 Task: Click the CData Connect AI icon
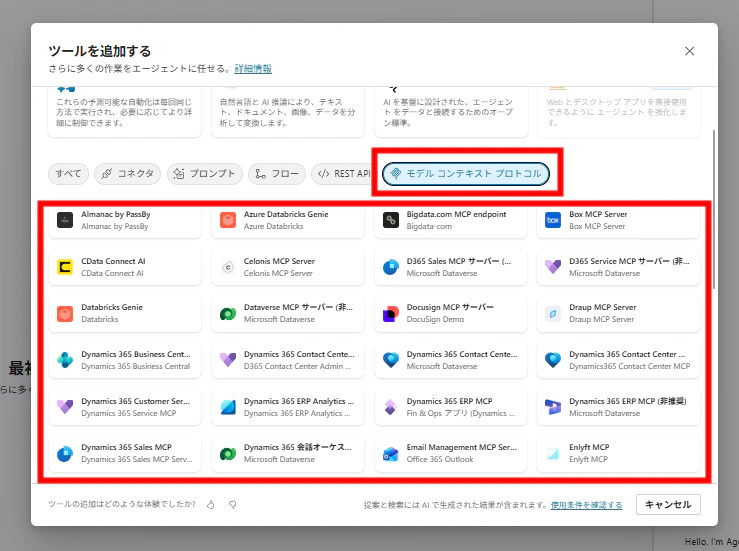click(65, 267)
